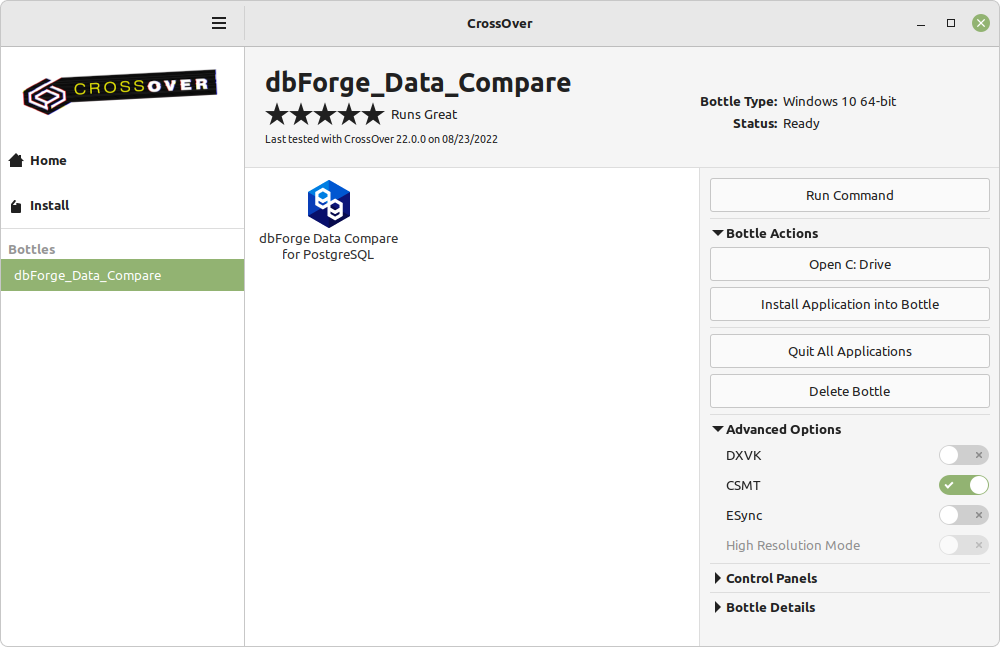Enable the ESync toggle
The width and height of the screenshot is (1000, 647).
coord(963,516)
